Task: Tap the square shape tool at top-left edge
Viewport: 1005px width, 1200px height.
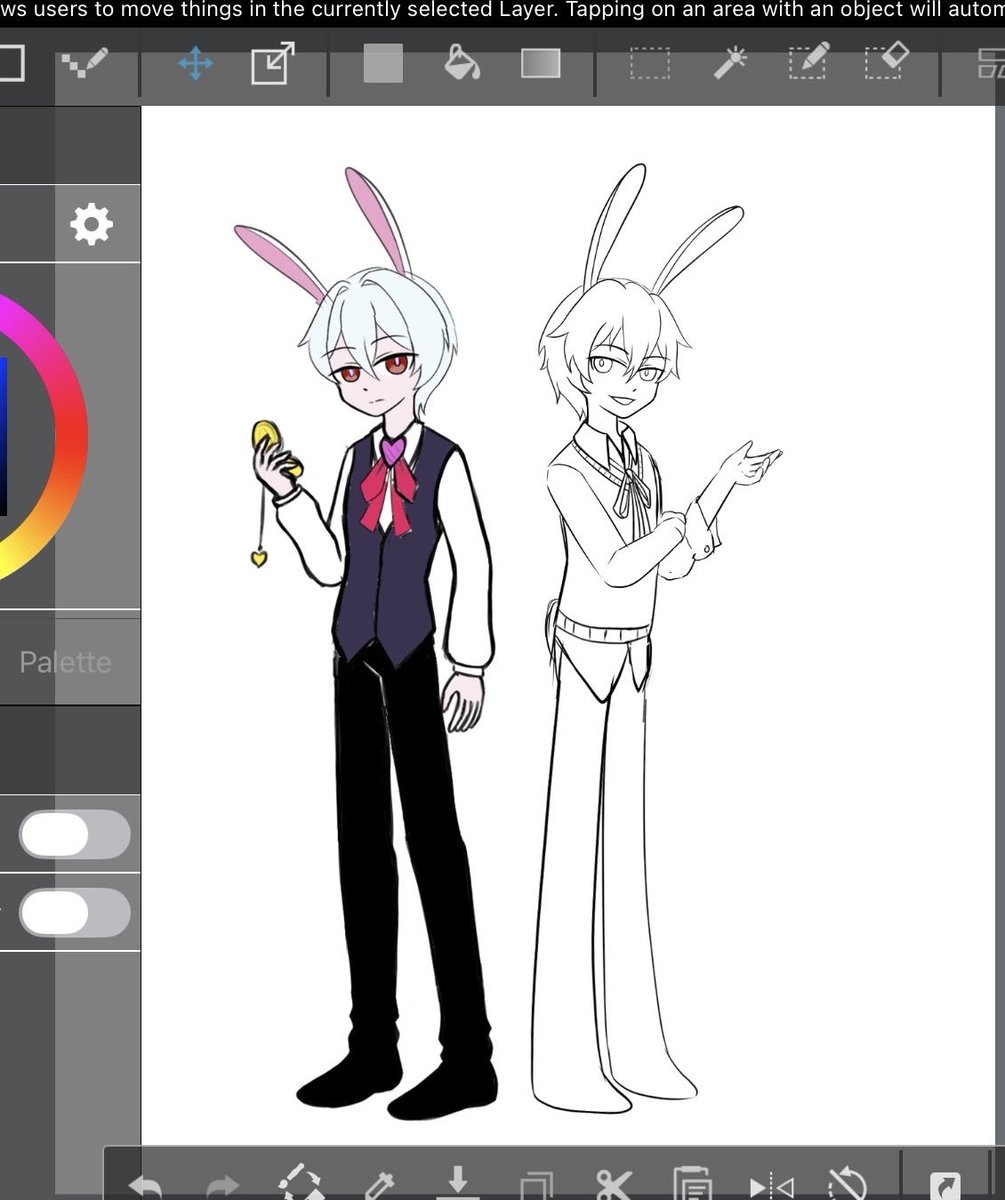Action: coord(11,63)
